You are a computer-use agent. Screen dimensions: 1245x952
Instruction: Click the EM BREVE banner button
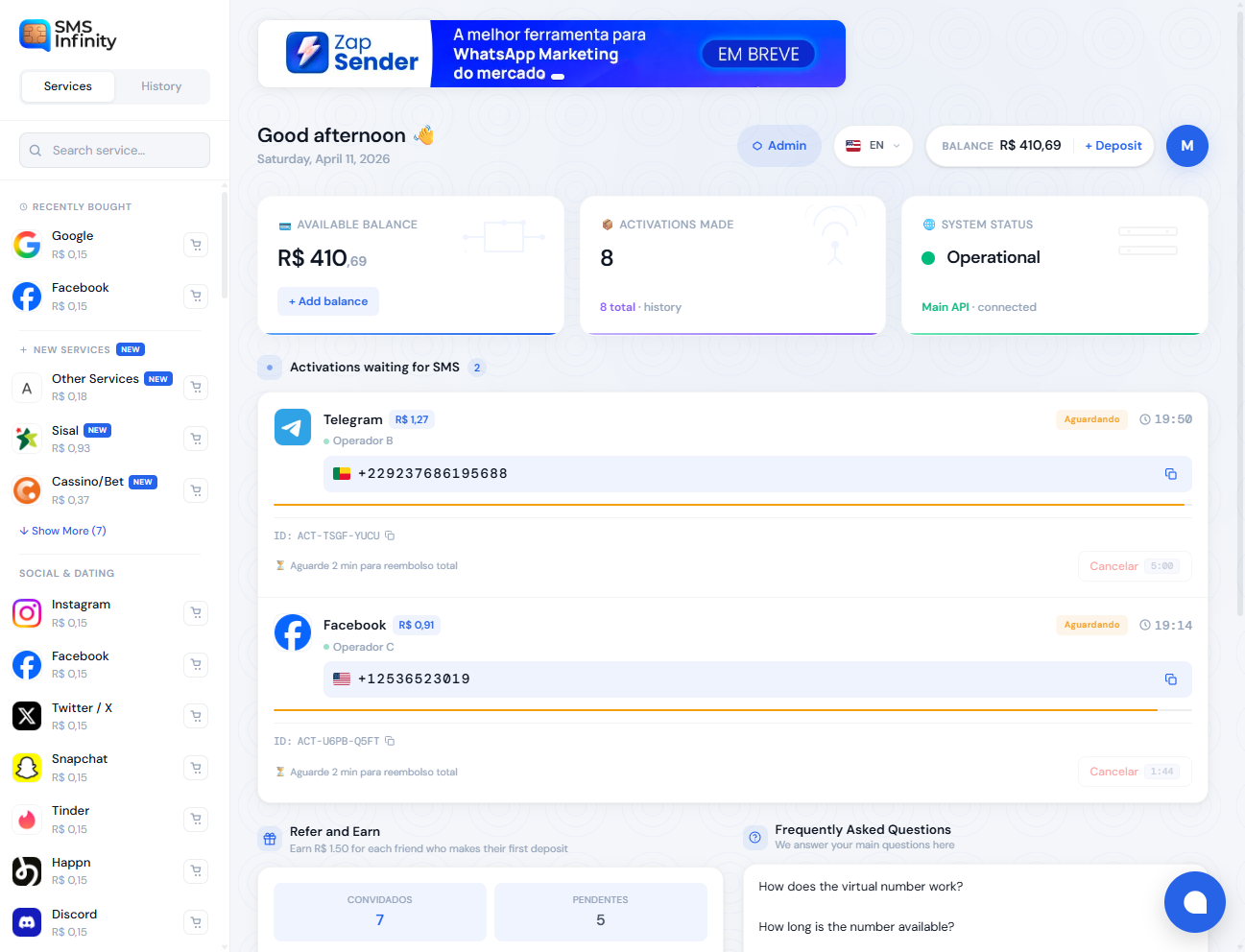pos(758,55)
